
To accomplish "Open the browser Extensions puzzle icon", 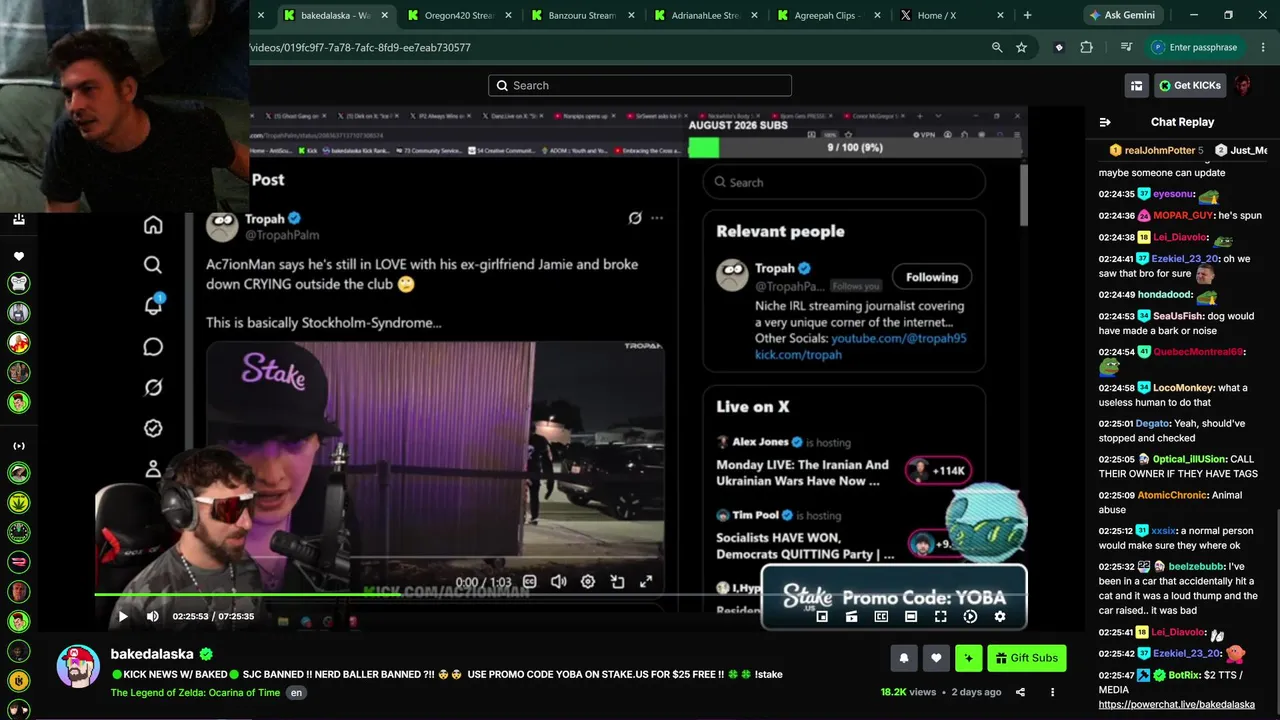I will [1086, 47].
